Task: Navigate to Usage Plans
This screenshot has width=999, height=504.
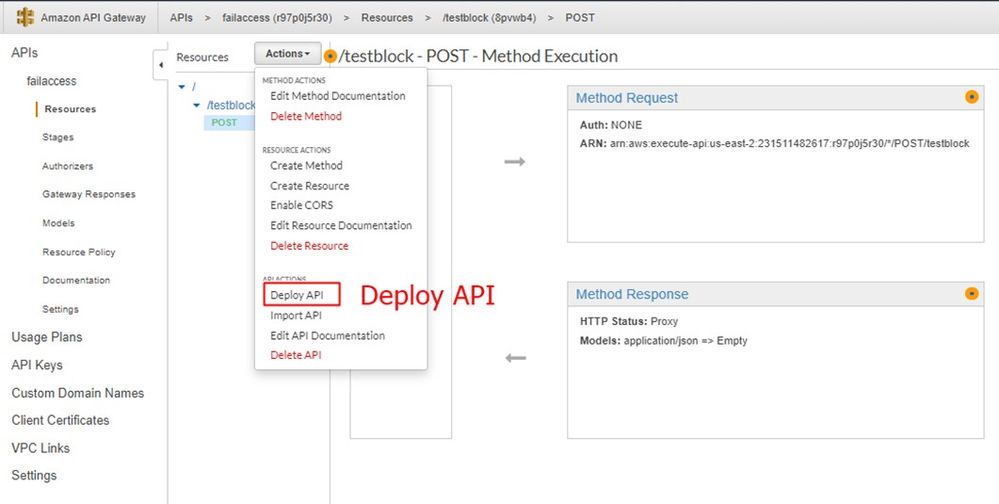Action: [47, 337]
